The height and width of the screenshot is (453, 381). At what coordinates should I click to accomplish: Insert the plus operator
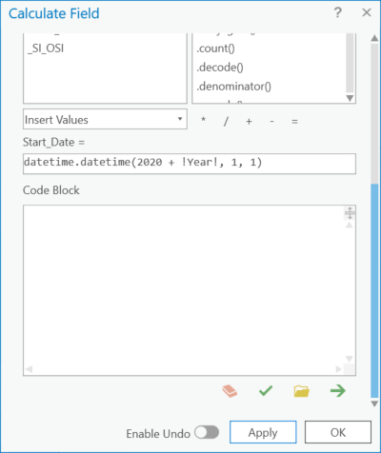(249, 121)
